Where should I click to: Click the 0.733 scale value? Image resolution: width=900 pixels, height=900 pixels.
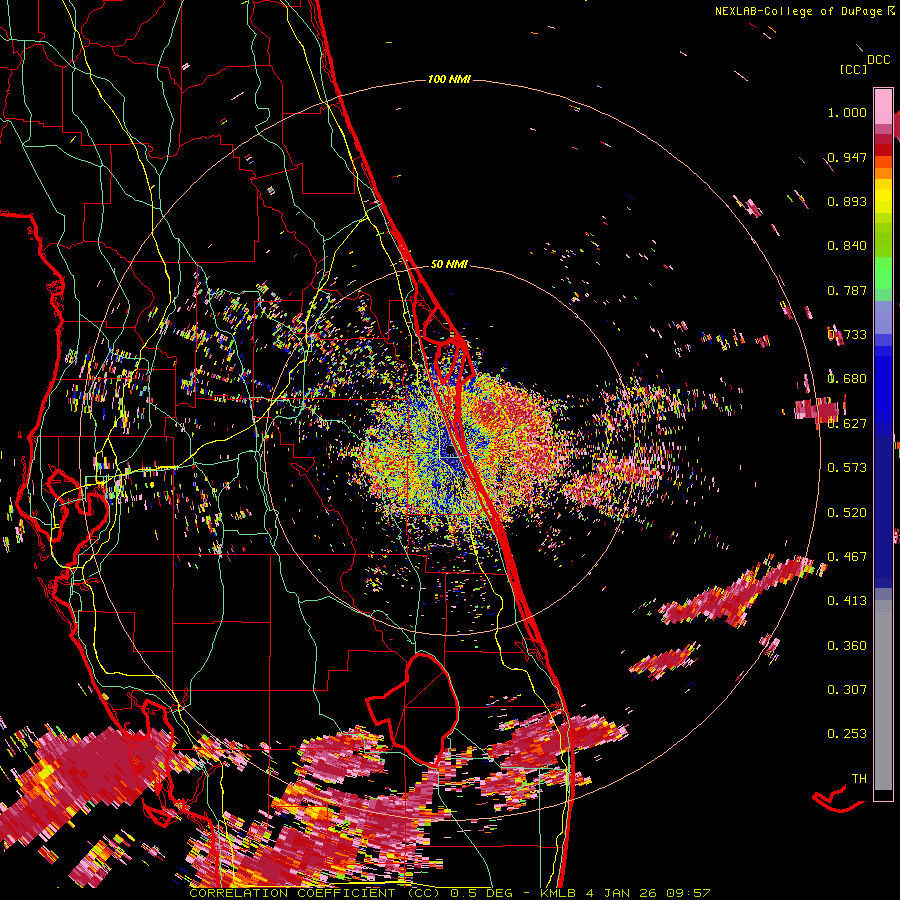[847, 335]
